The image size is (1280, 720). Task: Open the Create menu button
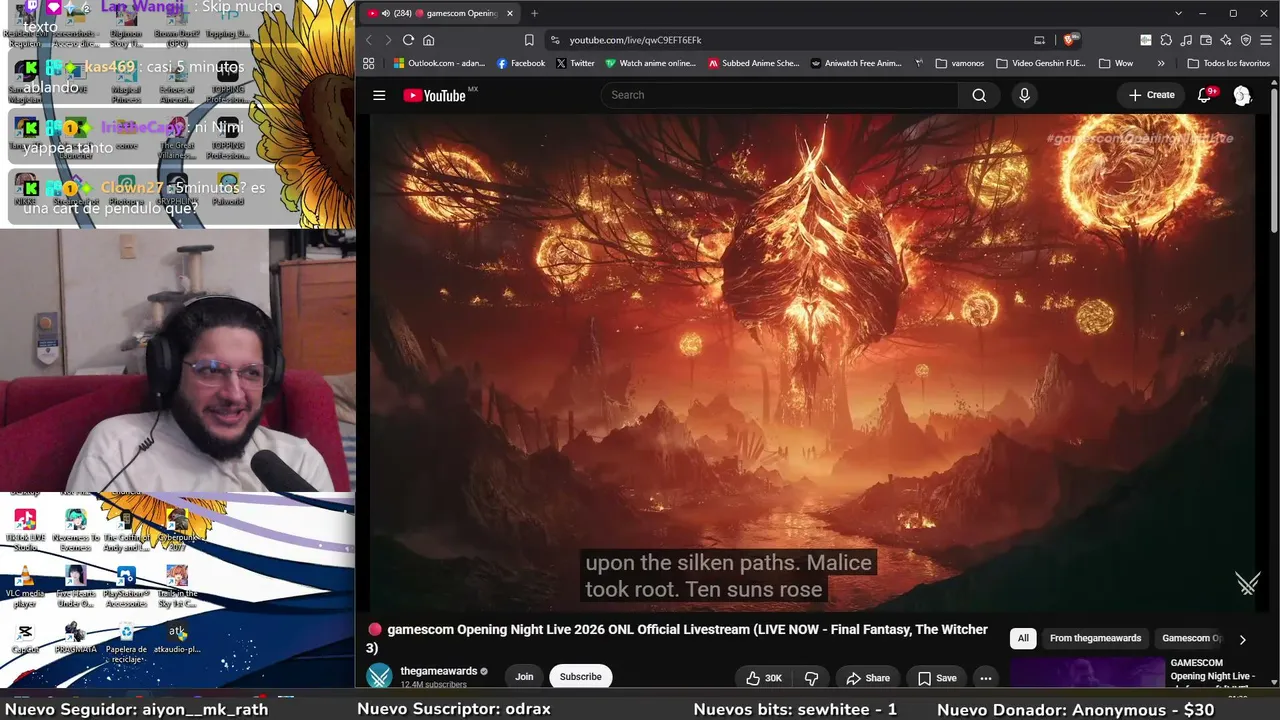[1152, 95]
